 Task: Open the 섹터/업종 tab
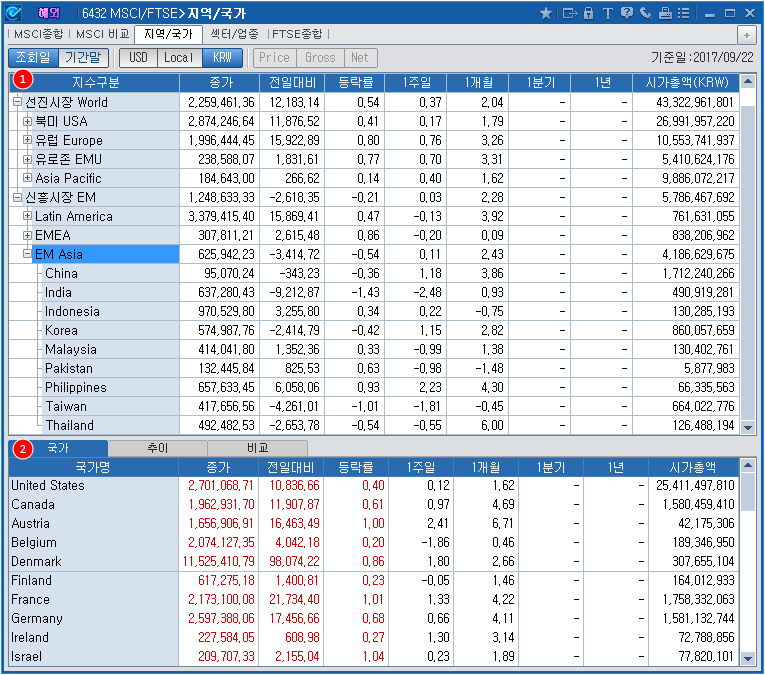click(x=234, y=34)
